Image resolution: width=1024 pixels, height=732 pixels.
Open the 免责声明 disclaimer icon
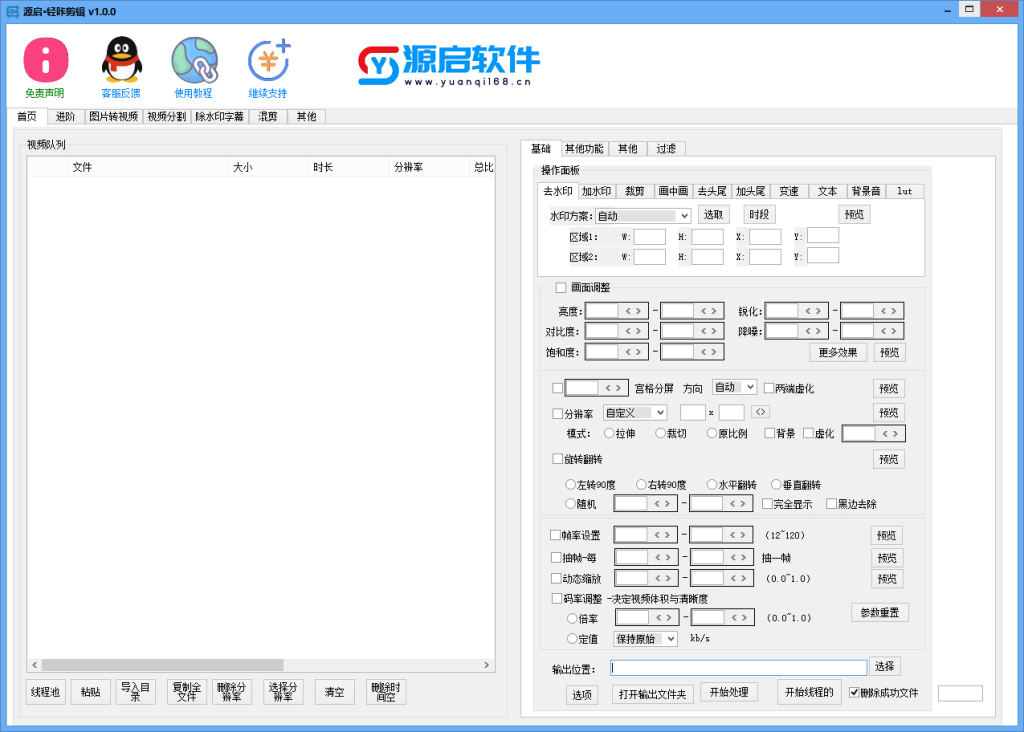(x=45, y=61)
